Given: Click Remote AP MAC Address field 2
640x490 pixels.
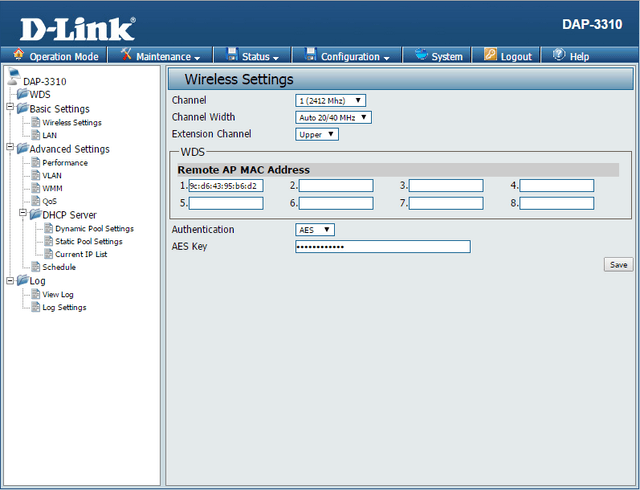Looking at the screenshot, I should 336,186.
